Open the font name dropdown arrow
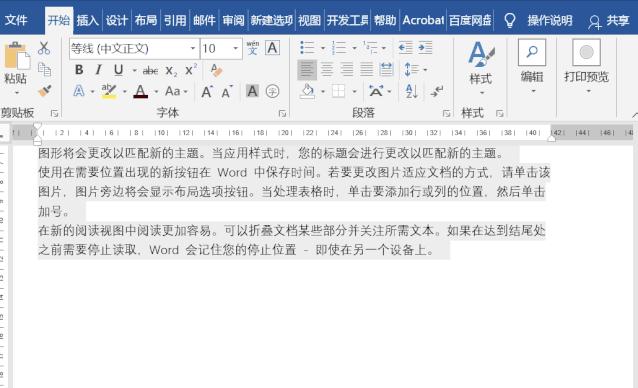This screenshot has width=638, height=388. [193, 48]
